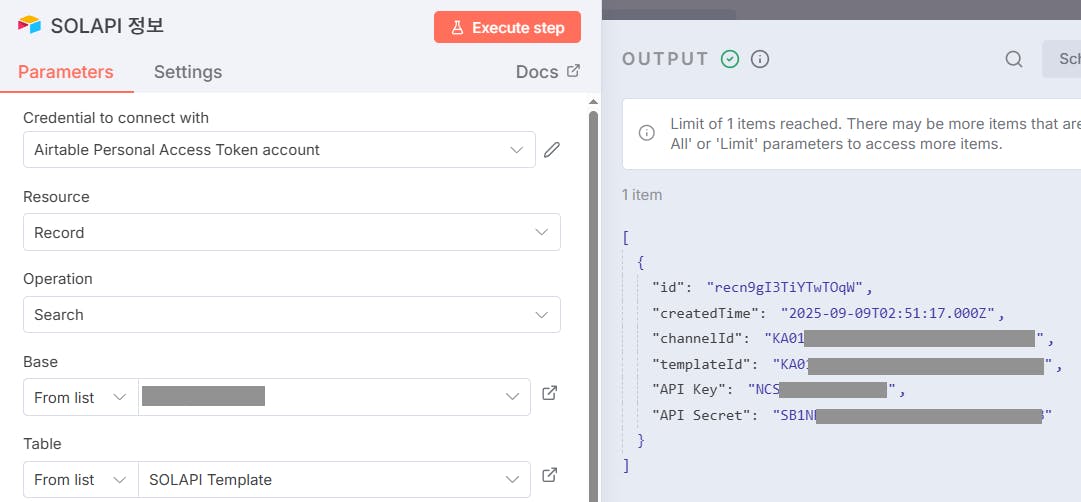Open the Docs link
The width and height of the screenshot is (1081, 502).
click(x=547, y=72)
